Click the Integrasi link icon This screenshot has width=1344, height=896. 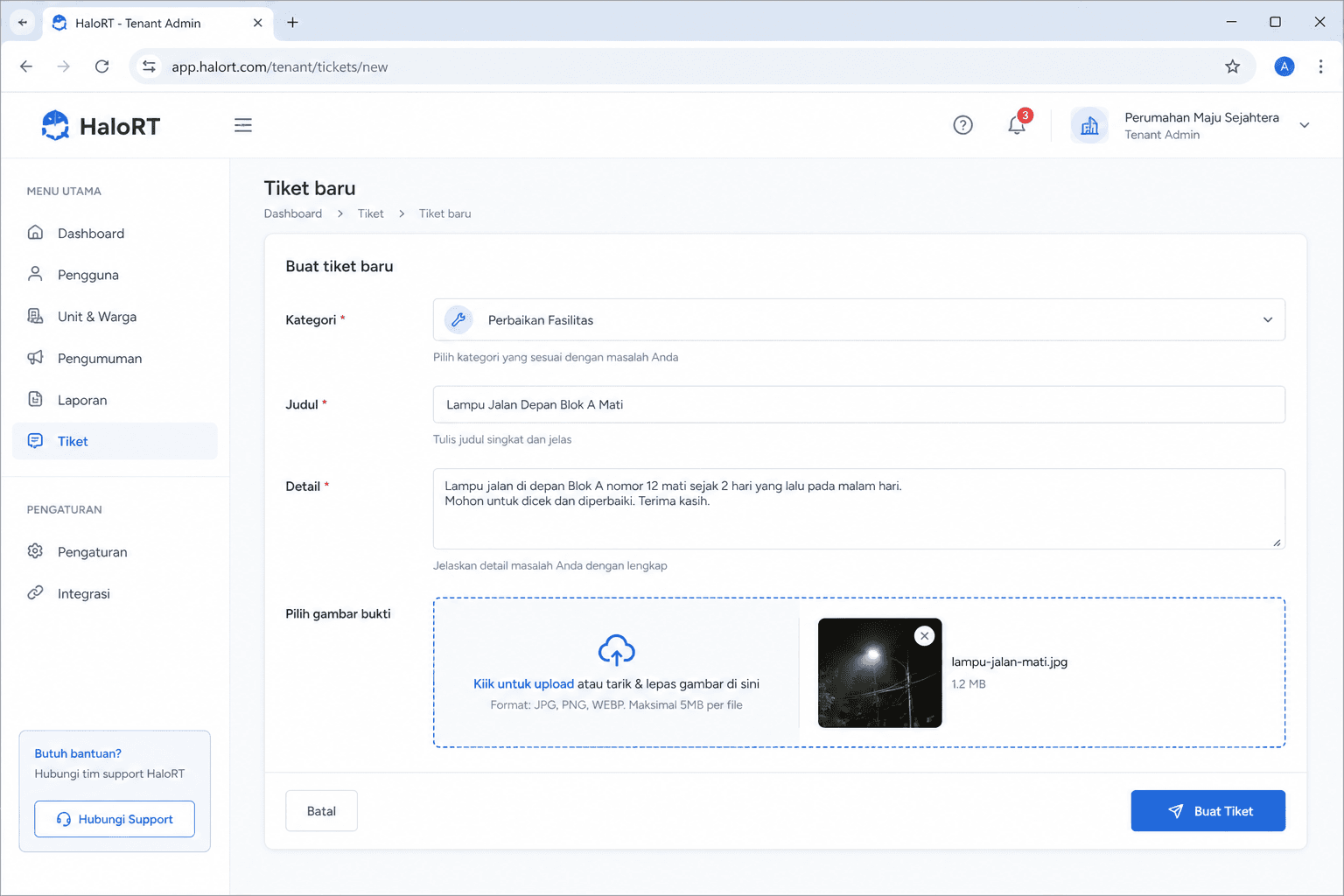click(35, 592)
